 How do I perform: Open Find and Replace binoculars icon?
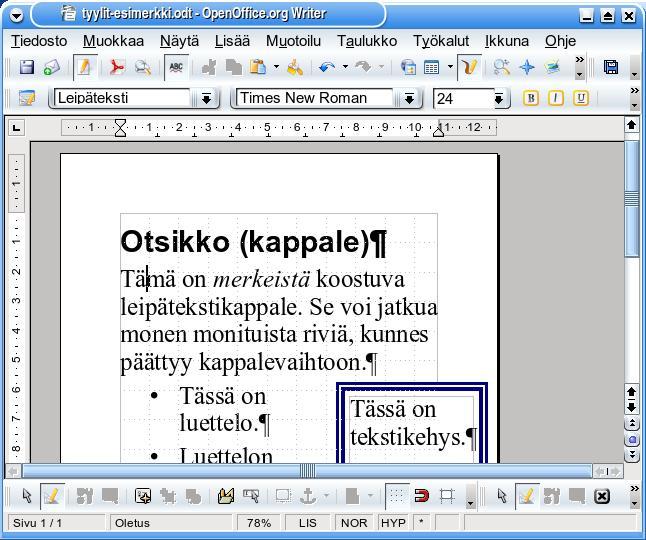pyautogui.click(x=501, y=67)
